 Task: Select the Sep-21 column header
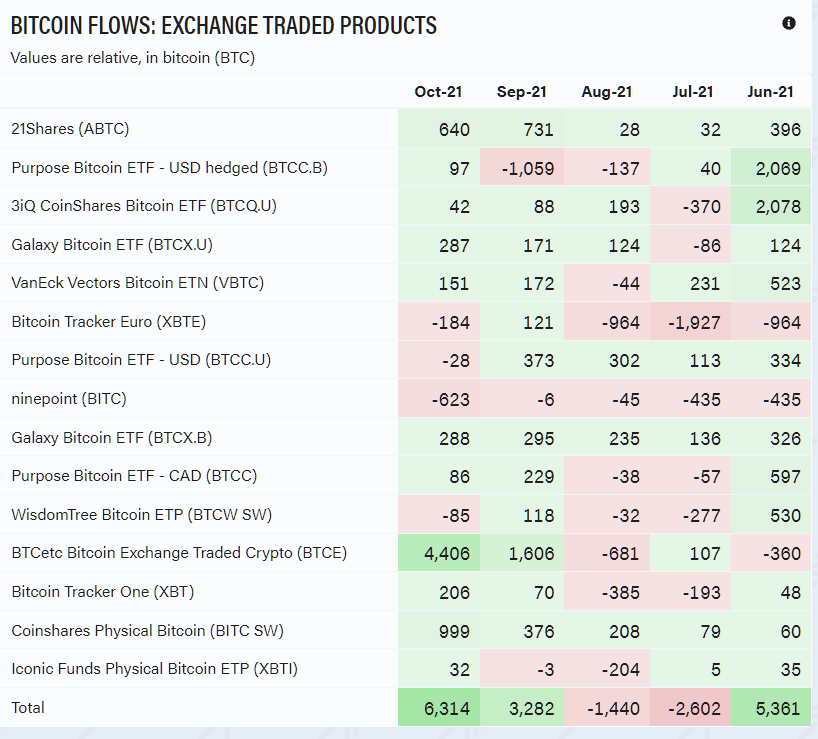521,92
